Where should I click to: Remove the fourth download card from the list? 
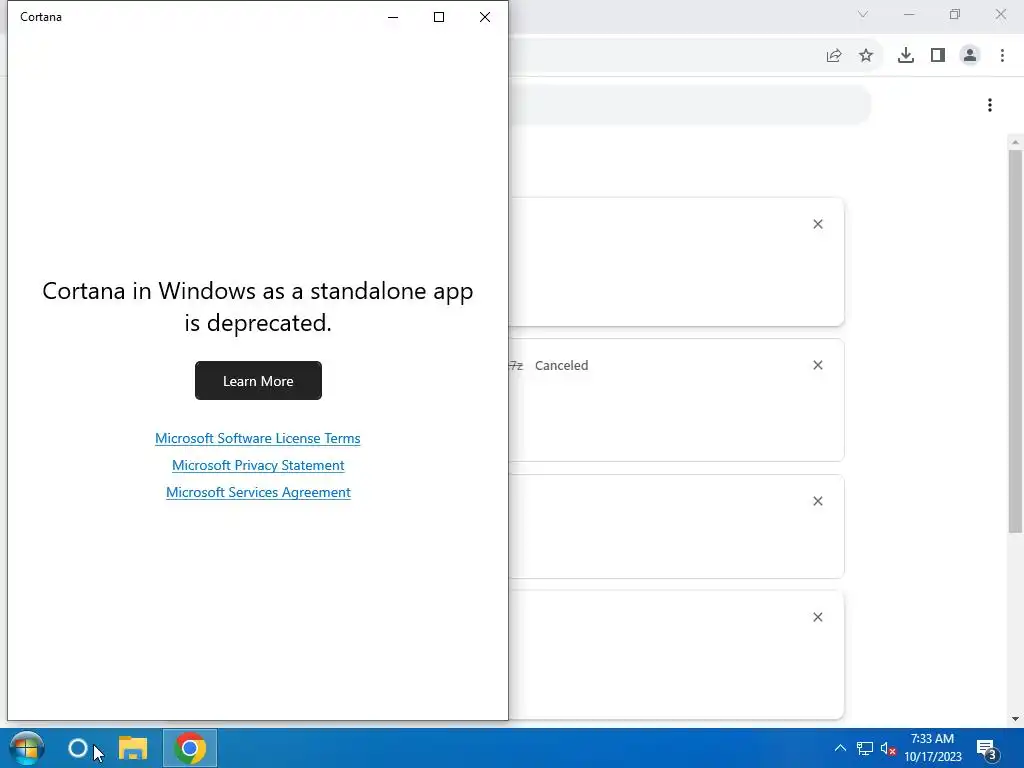pyautogui.click(x=818, y=617)
